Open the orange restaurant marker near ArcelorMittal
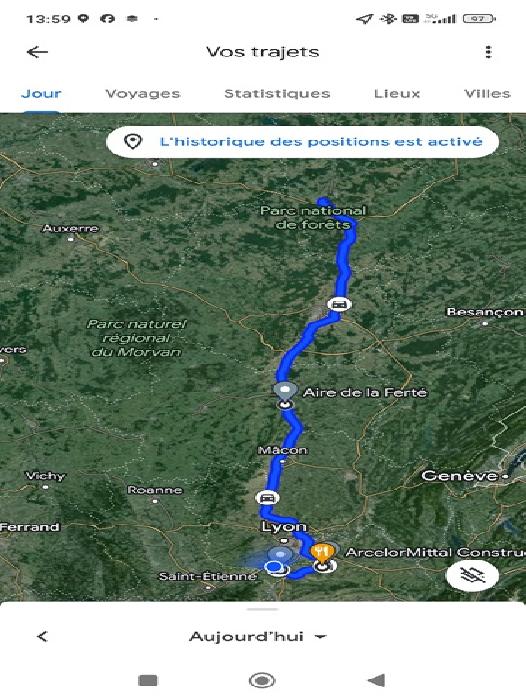Image resolution: width=526 pixels, height=700 pixels. [322, 552]
